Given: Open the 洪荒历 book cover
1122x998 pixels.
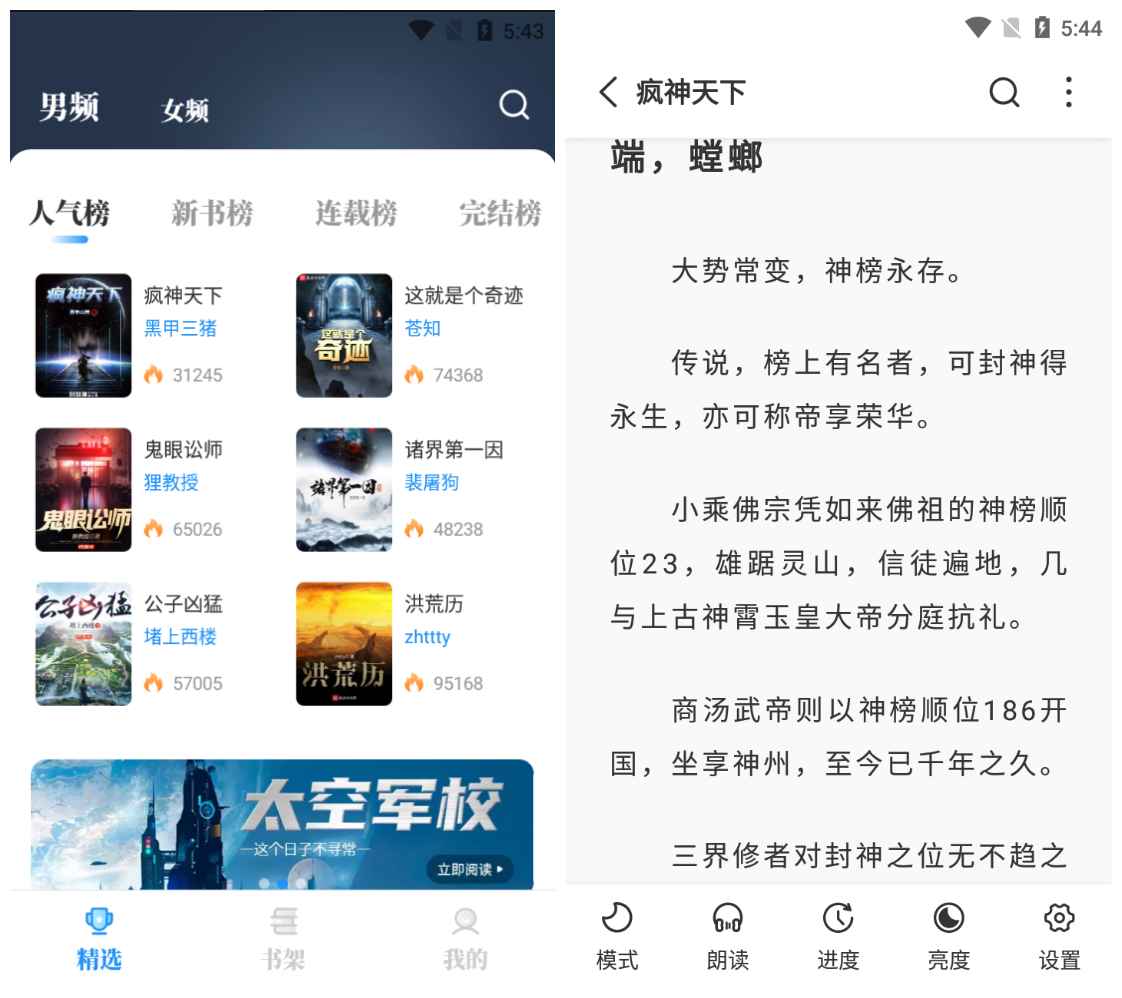Looking at the screenshot, I should 344,644.
